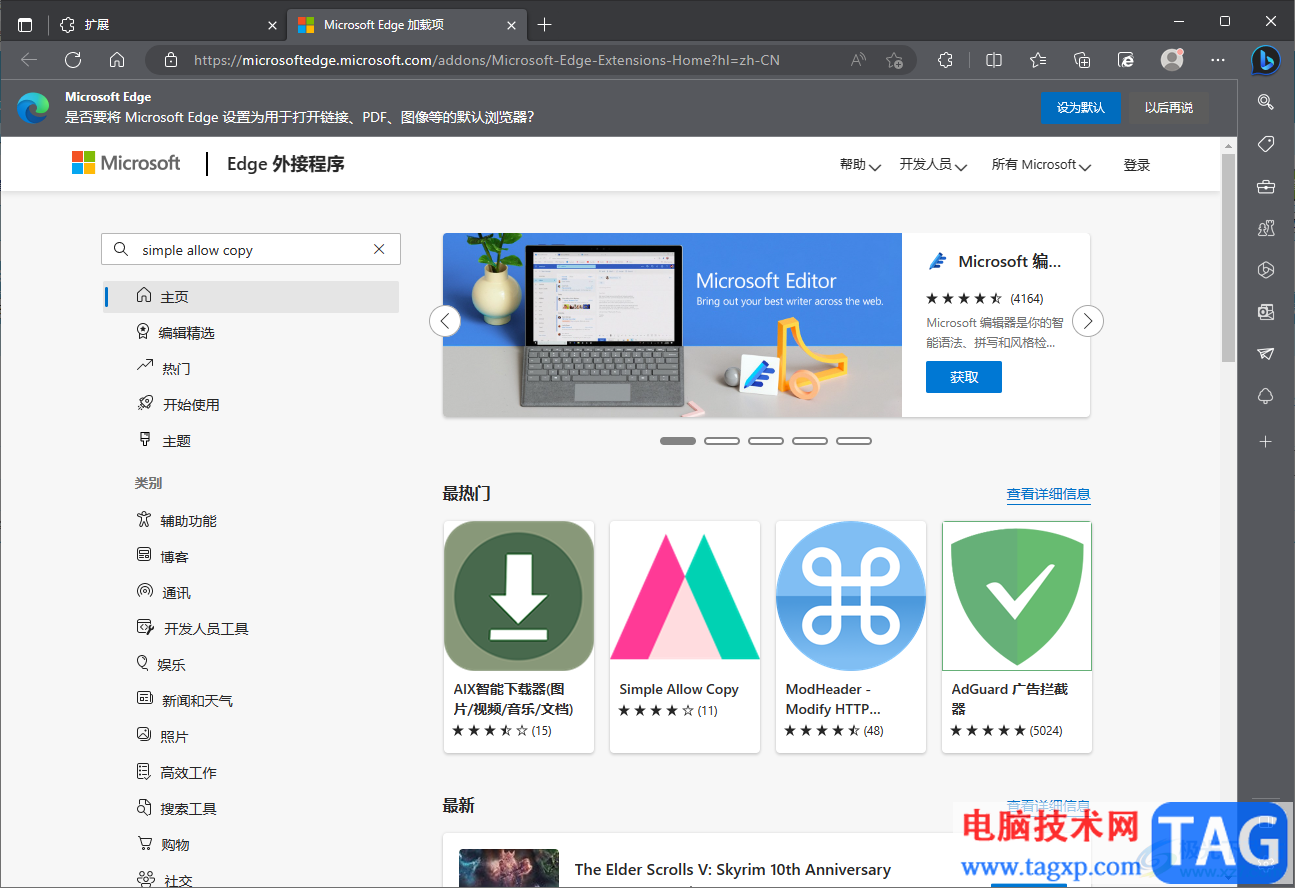
Task: Open sidebar games chess icon
Action: tap(1265, 228)
